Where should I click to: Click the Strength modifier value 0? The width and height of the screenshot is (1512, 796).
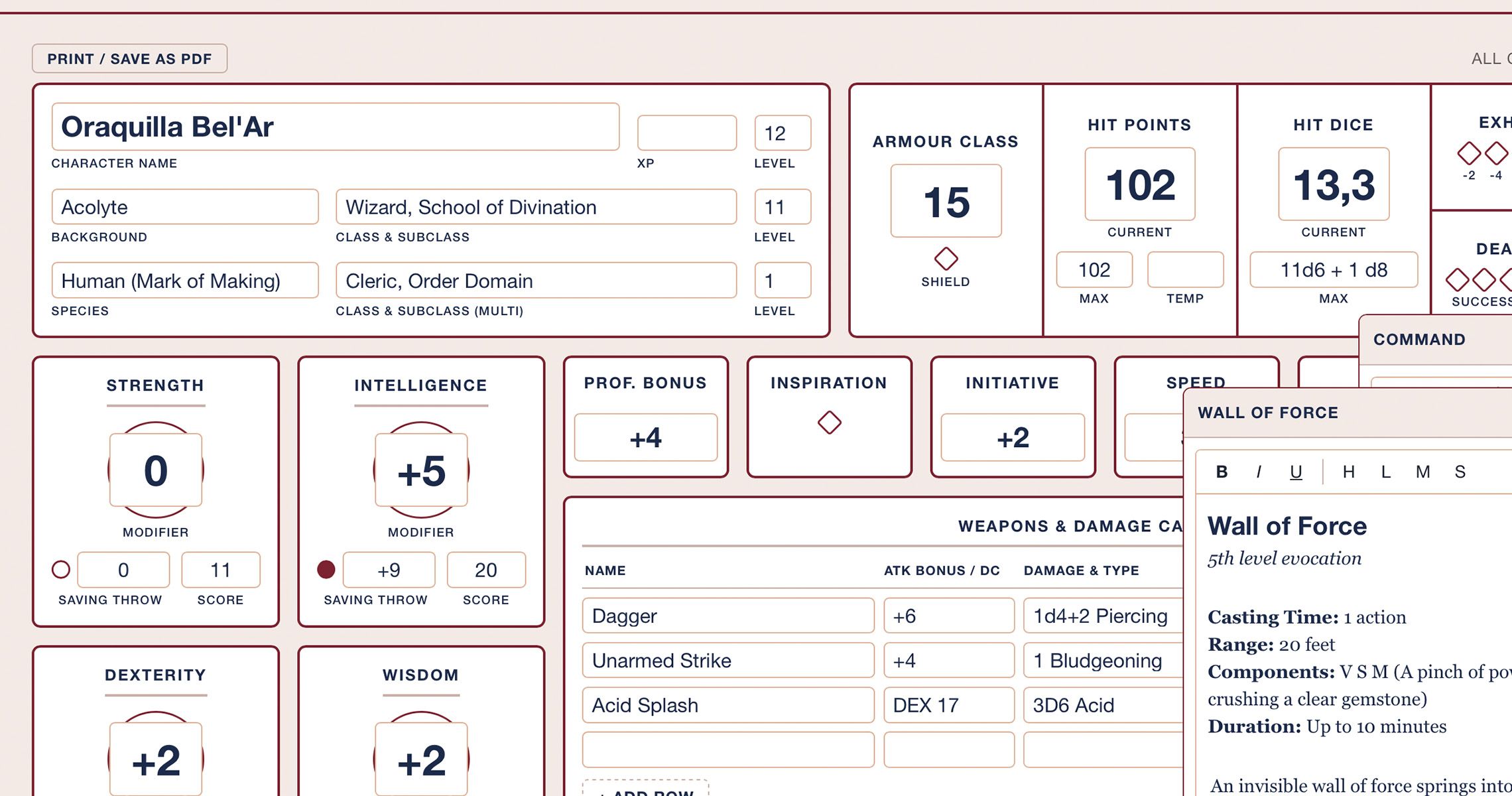pyautogui.click(x=156, y=470)
